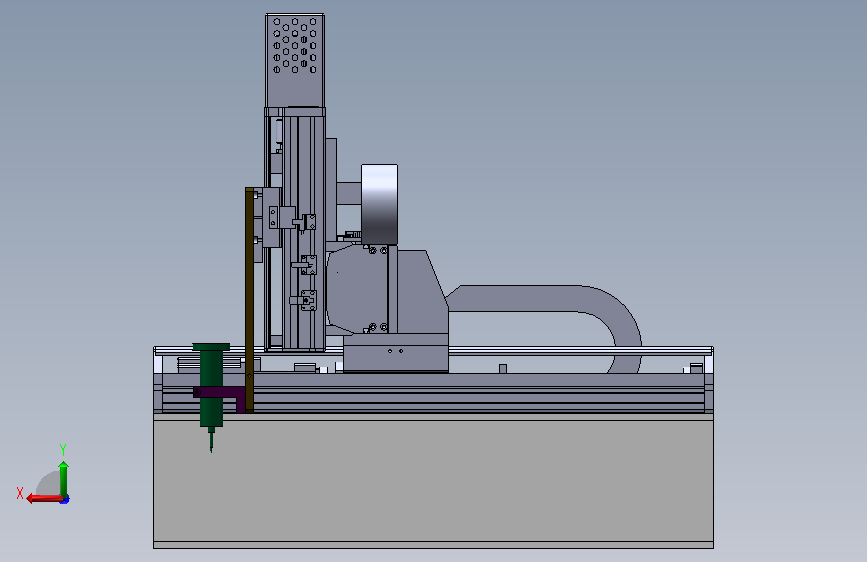Select the large gray base panel
The height and width of the screenshot is (562, 867).
tap(434, 481)
